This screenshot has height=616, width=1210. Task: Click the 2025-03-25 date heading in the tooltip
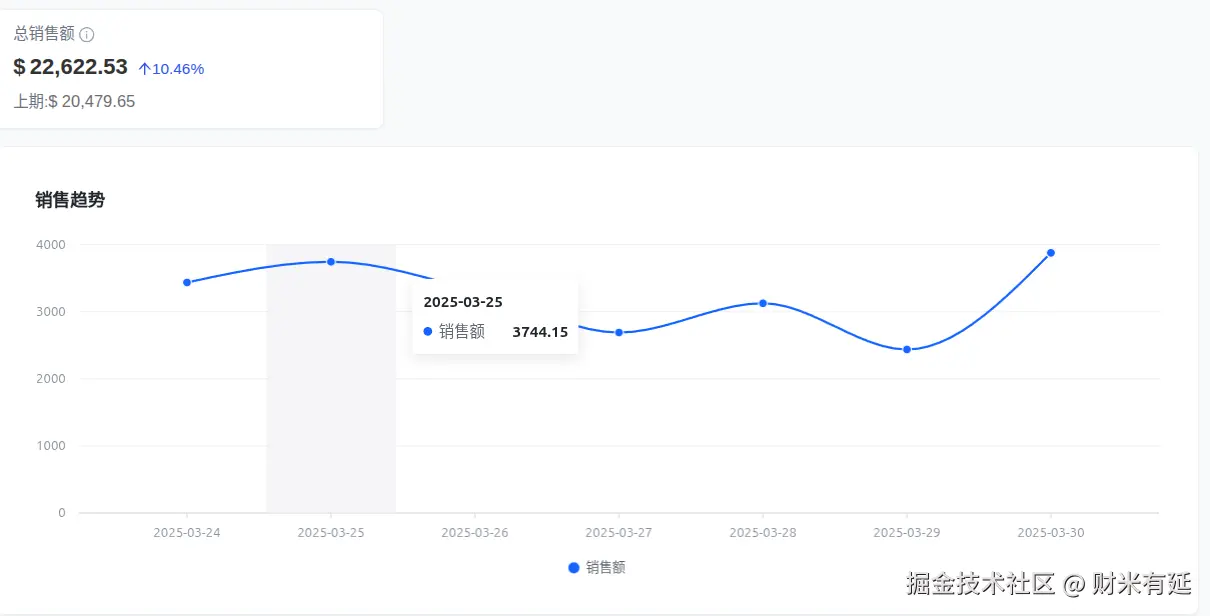[x=463, y=301]
